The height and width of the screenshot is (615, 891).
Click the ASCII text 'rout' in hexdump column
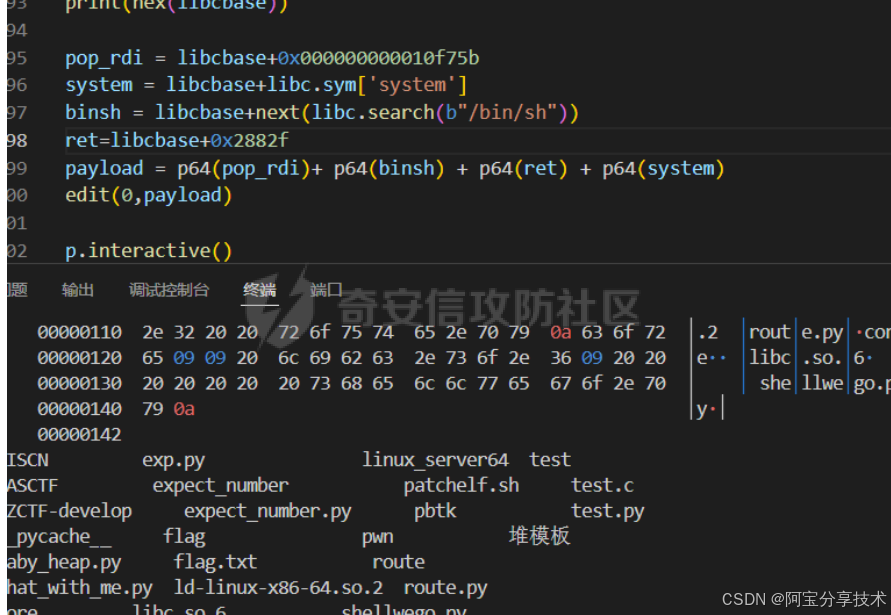point(769,332)
